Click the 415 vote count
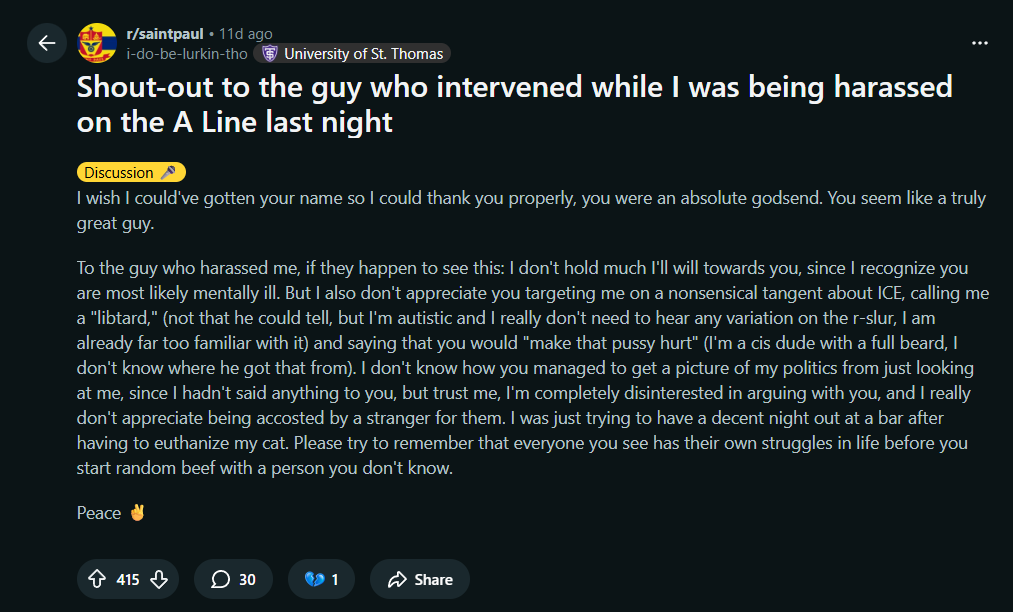1013x612 pixels. (x=128, y=579)
